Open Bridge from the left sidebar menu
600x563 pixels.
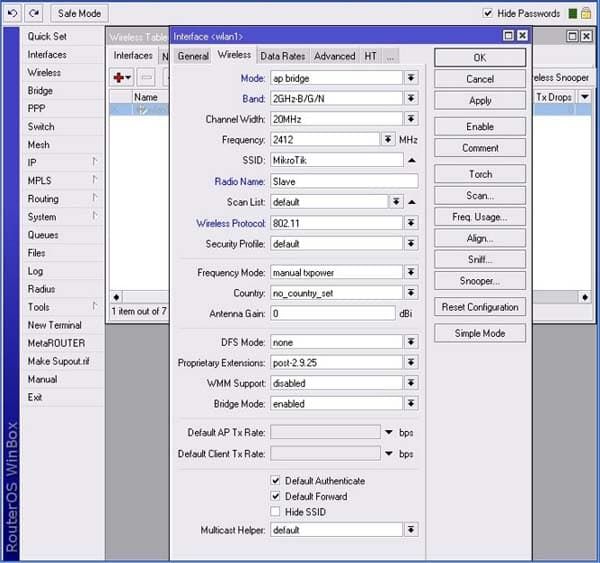[x=40, y=91]
